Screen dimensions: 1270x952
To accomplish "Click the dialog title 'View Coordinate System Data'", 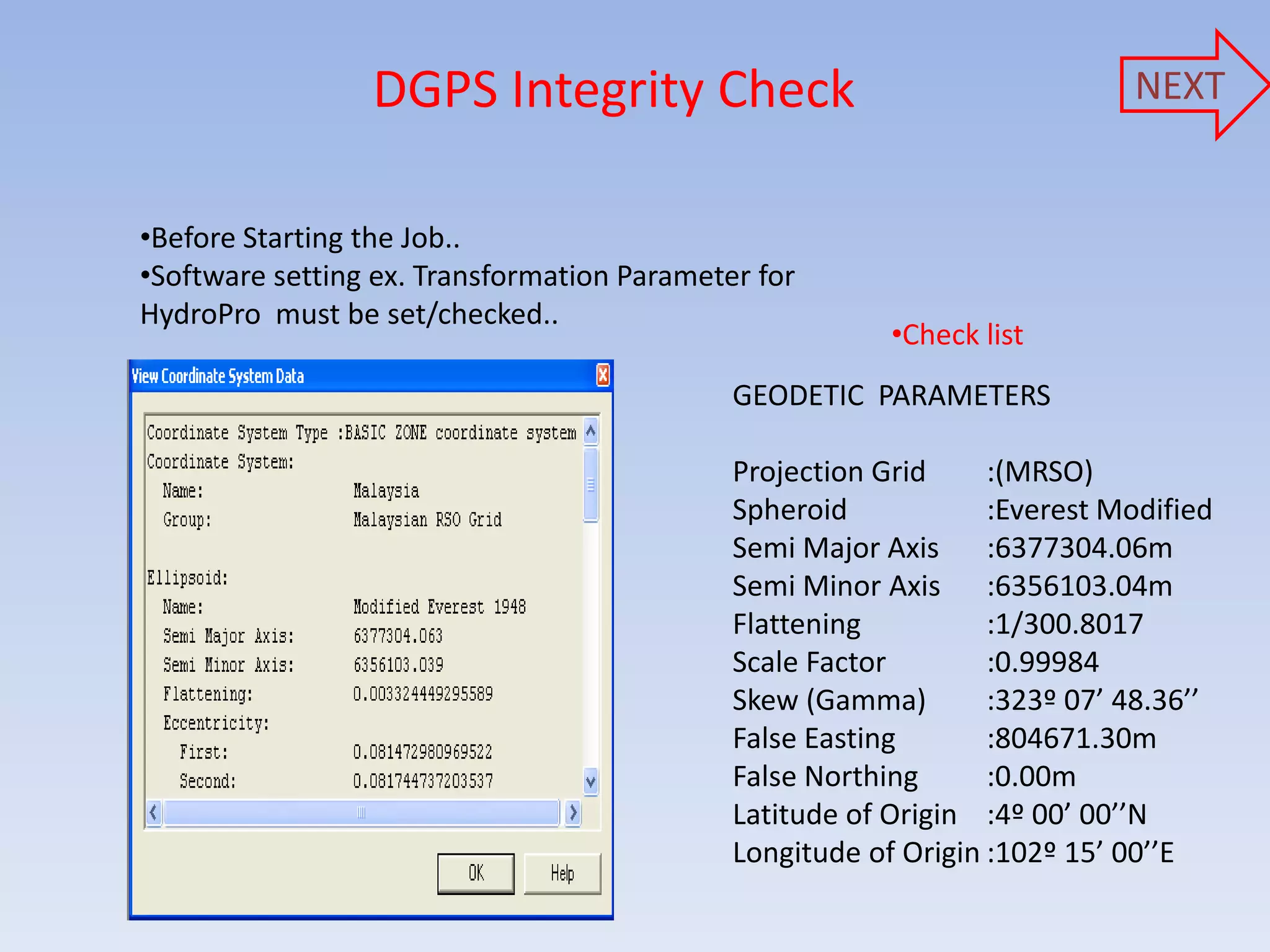I will point(218,376).
